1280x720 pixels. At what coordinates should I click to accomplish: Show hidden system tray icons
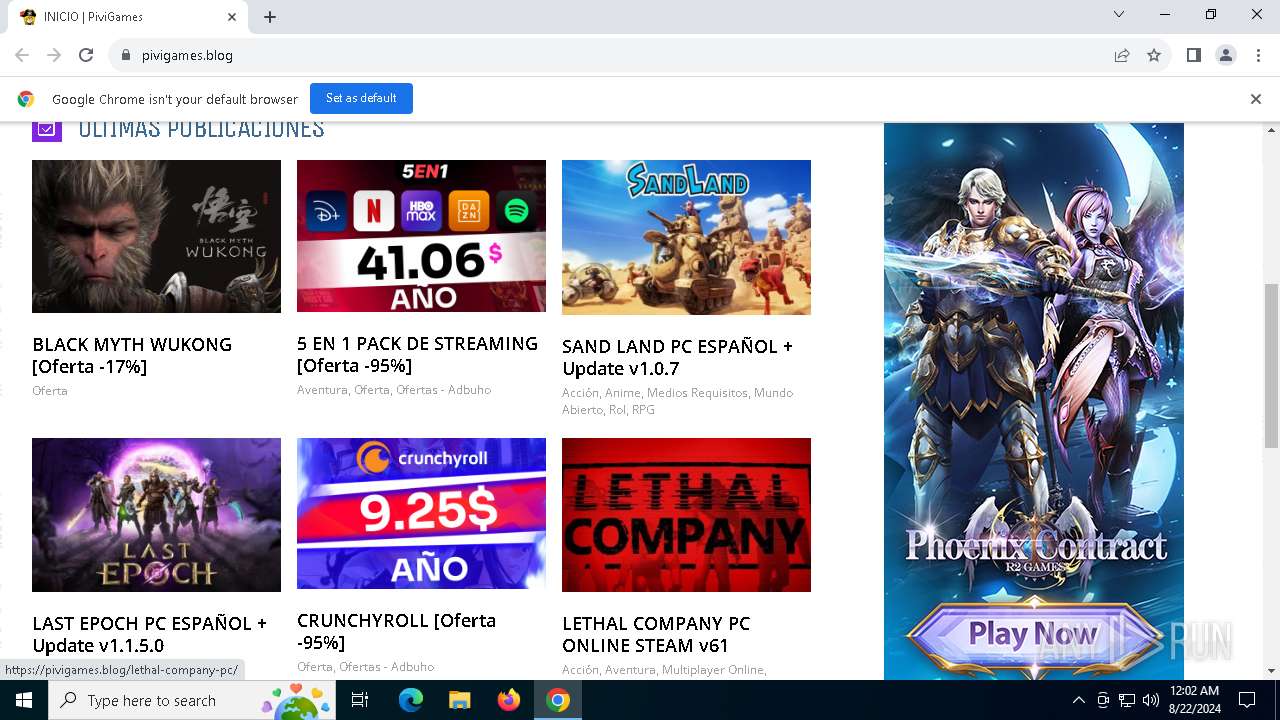coord(1078,700)
